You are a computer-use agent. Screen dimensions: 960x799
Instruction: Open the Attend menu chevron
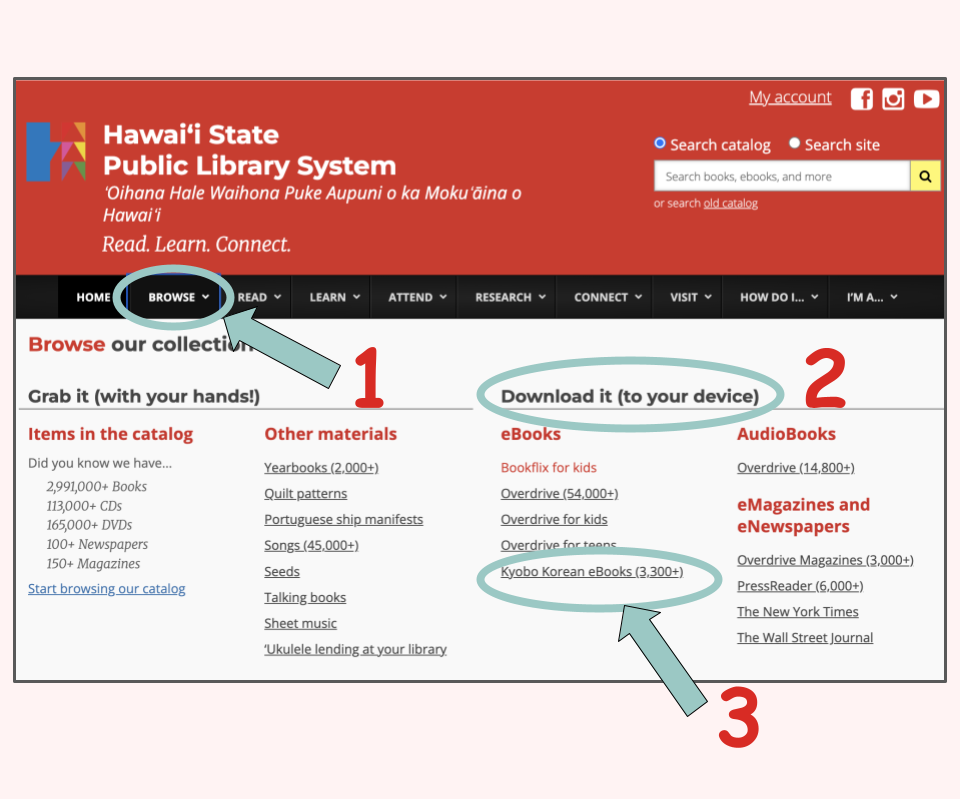(443, 297)
